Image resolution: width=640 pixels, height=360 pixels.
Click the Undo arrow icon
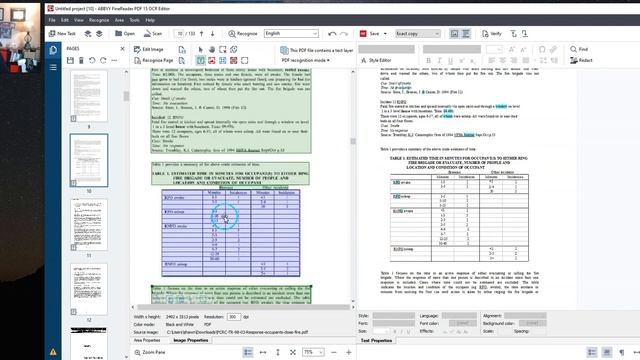[x=332, y=33]
